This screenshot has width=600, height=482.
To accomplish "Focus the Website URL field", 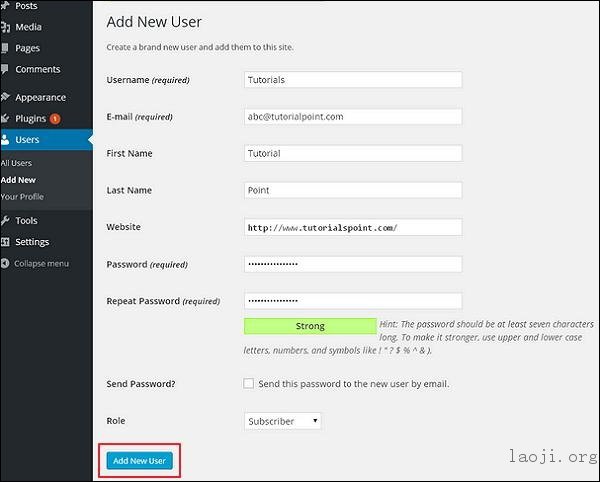I will click(x=353, y=227).
